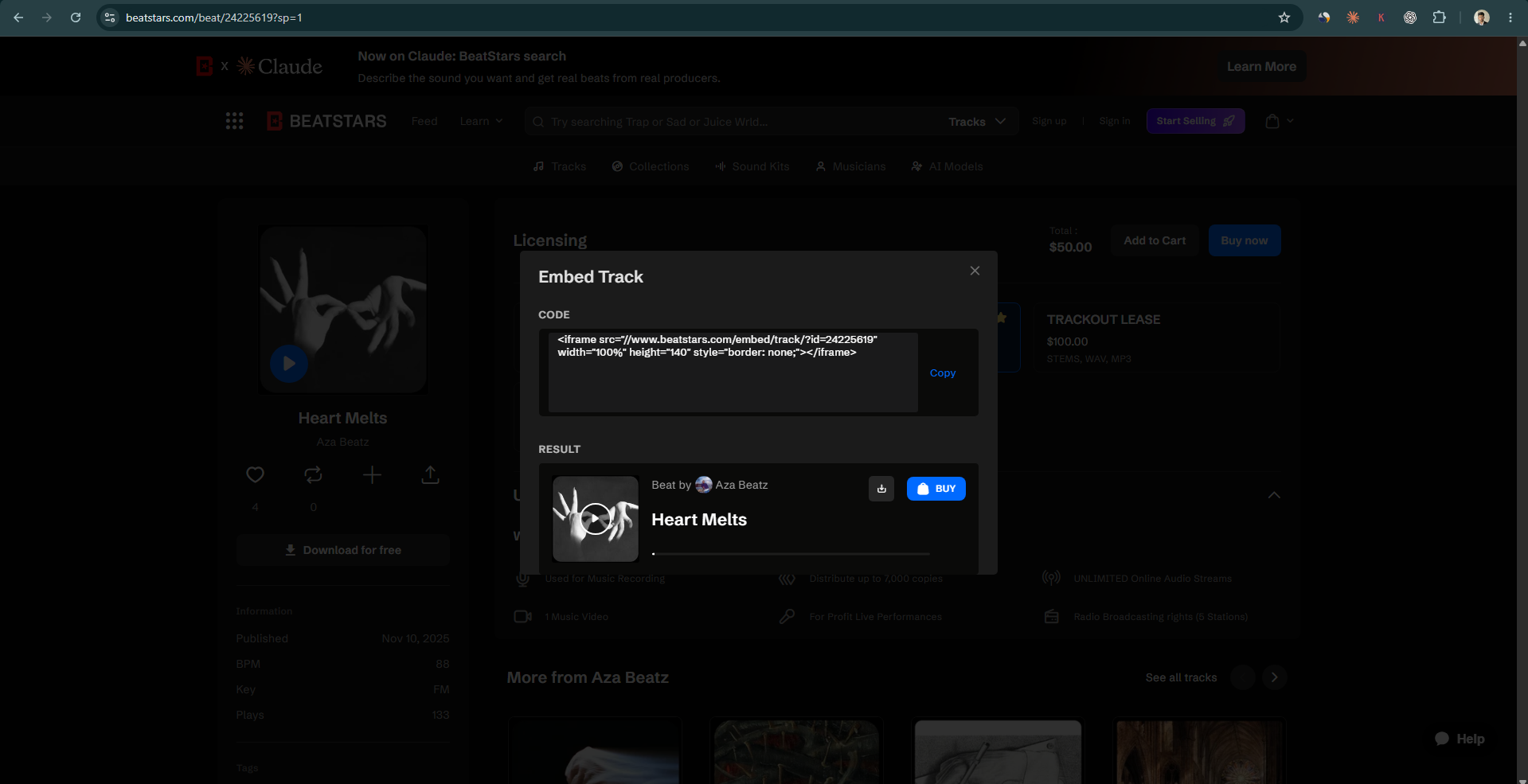This screenshot has height=784, width=1528.
Task: Show next tracks with right arrow
Action: click(1274, 677)
